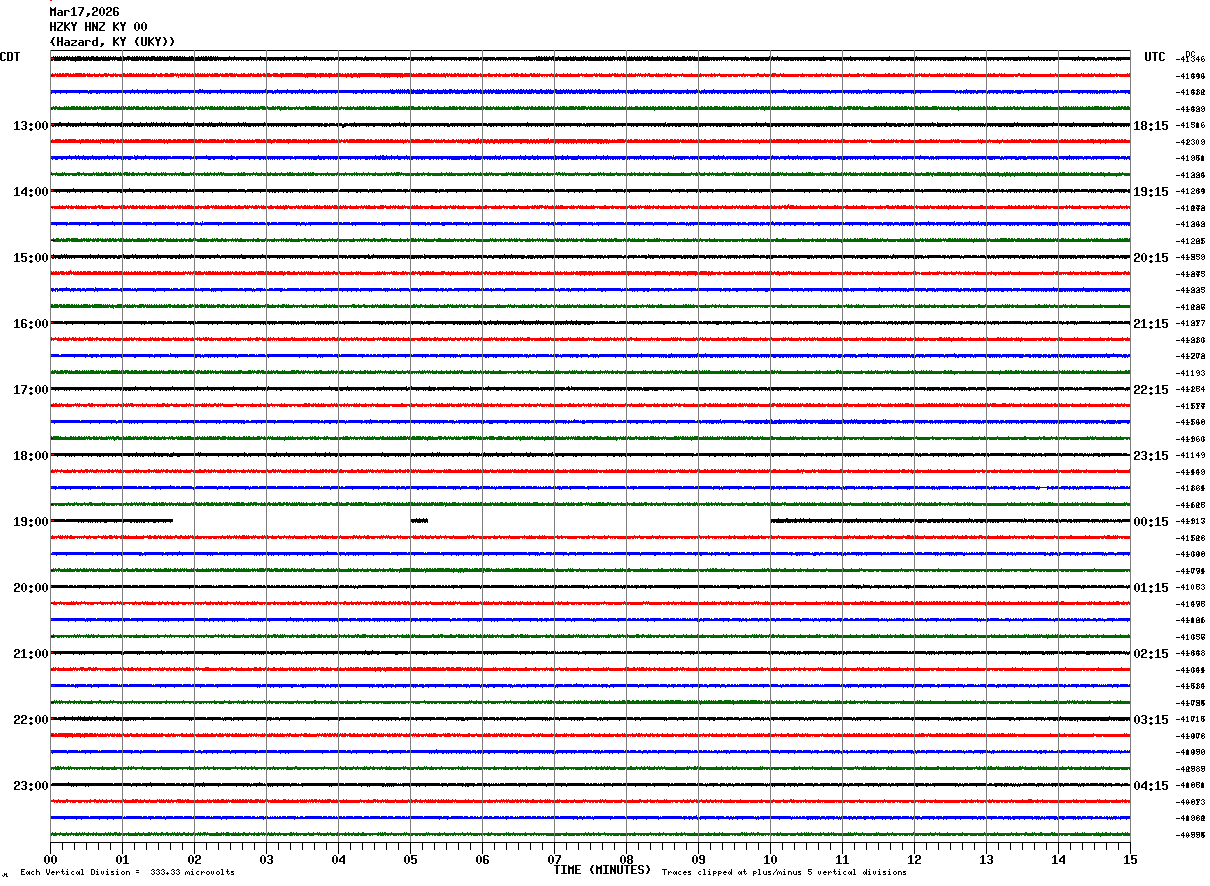1210x886 pixels.
Task: Select the 18:00 CDT row label
Action: point(31,456)
